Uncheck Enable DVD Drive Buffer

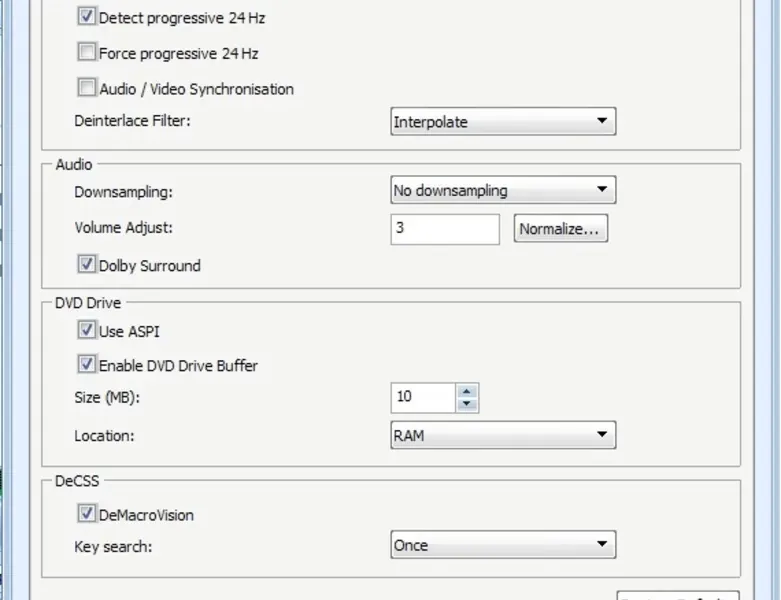click(87, 365)
